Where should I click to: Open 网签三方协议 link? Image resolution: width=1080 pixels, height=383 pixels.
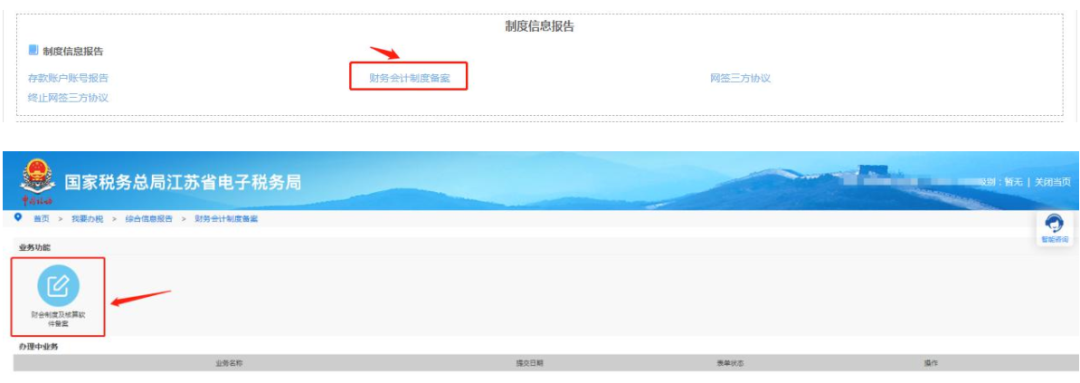[x=740, y=79]
